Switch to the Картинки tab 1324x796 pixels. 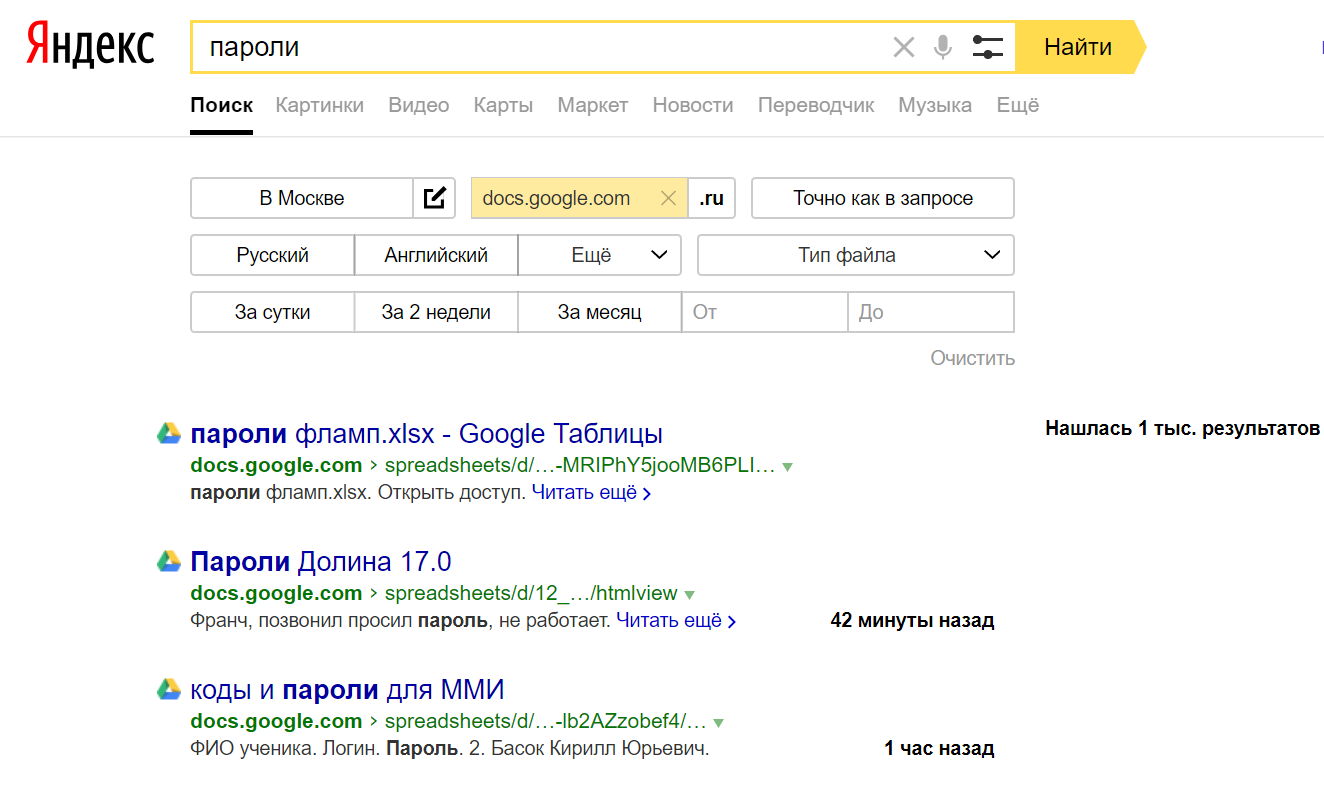[320, 105]
